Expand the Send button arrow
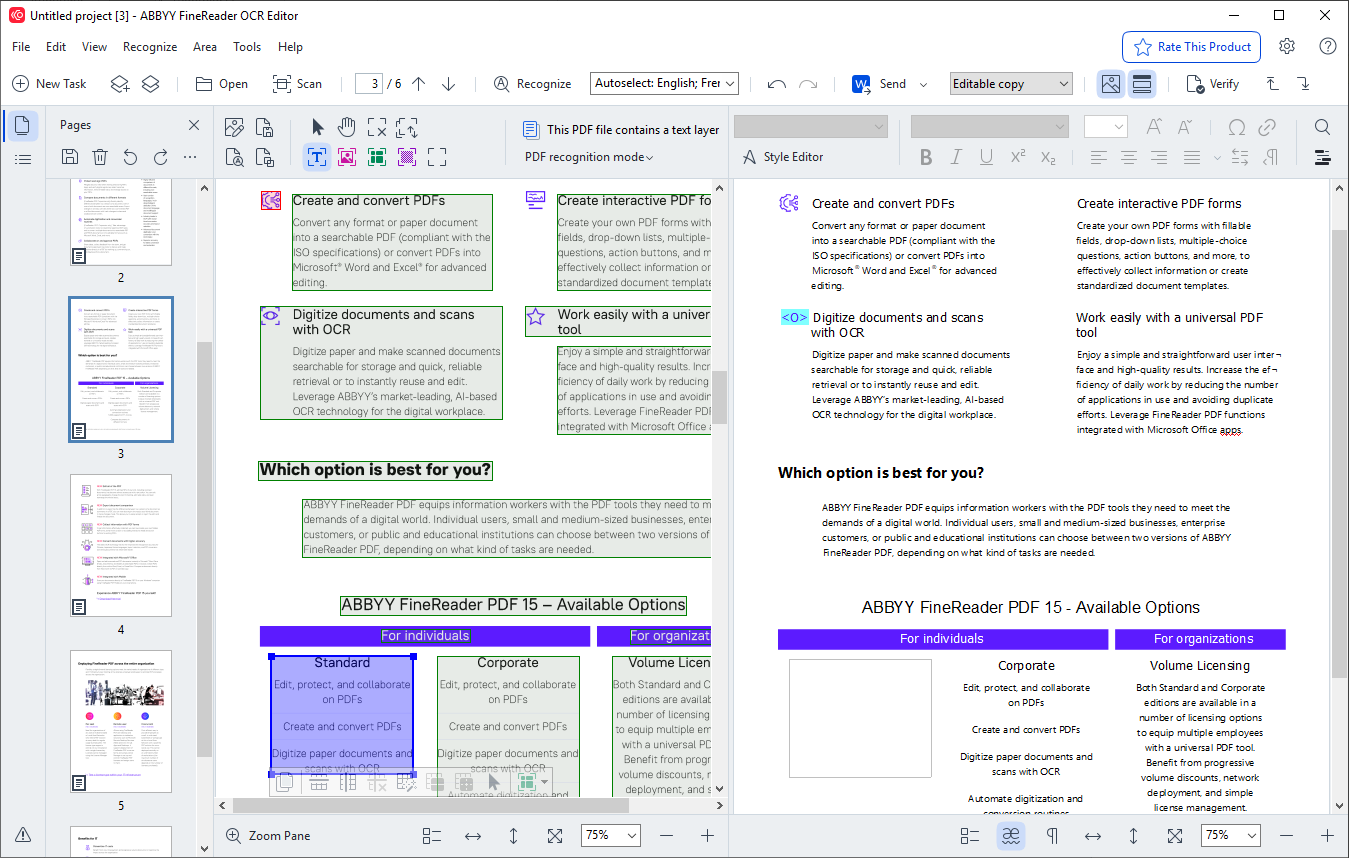Image resolution: width=1349 pixels, height=858 pixels. tap(923, 84)
